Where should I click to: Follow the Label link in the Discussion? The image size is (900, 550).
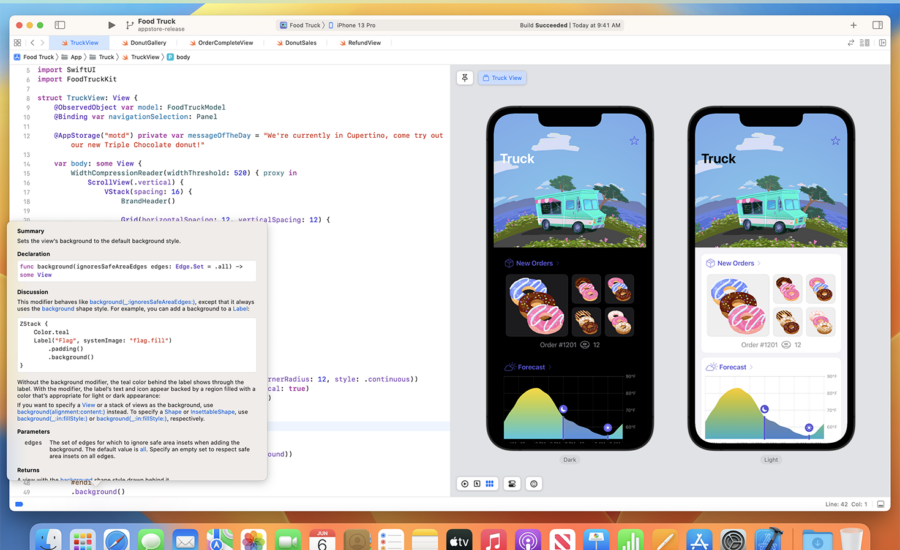[x=240, y=309]
